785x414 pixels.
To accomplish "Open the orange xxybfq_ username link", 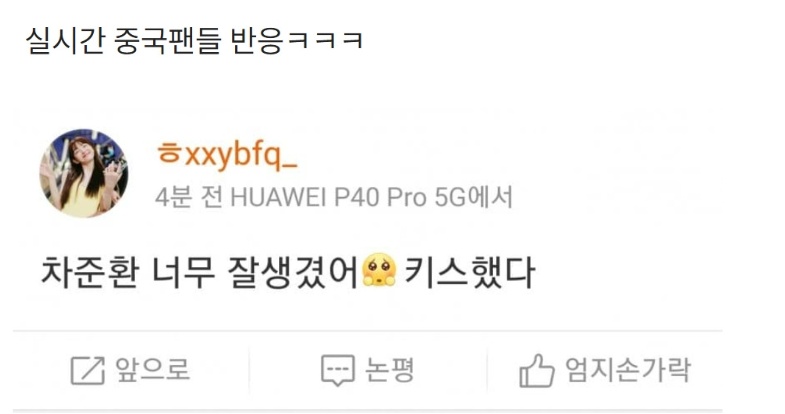I will tap(241, 156).
